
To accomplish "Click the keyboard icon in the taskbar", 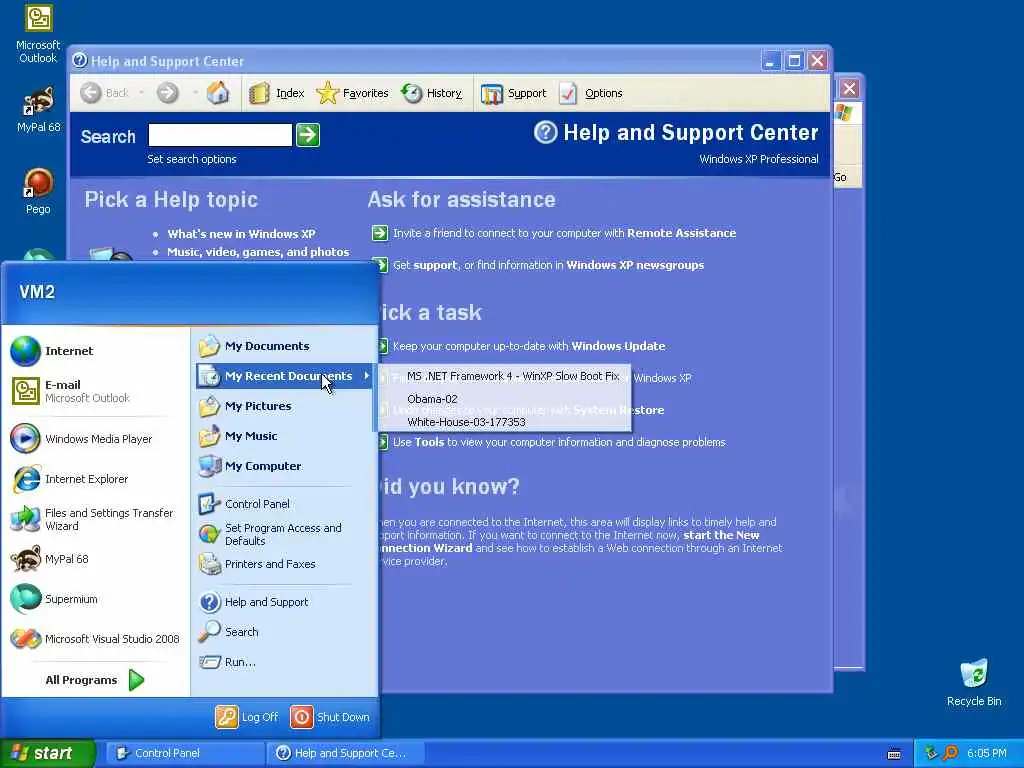I will coord(894,754).
